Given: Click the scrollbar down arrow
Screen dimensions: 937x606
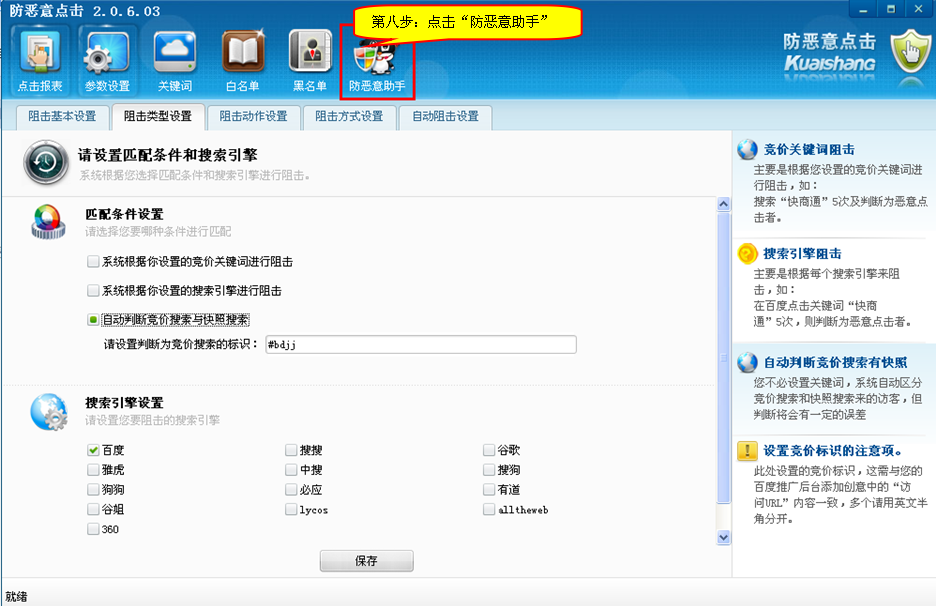Looking at the screenshot, I should [x=724, y=537].
